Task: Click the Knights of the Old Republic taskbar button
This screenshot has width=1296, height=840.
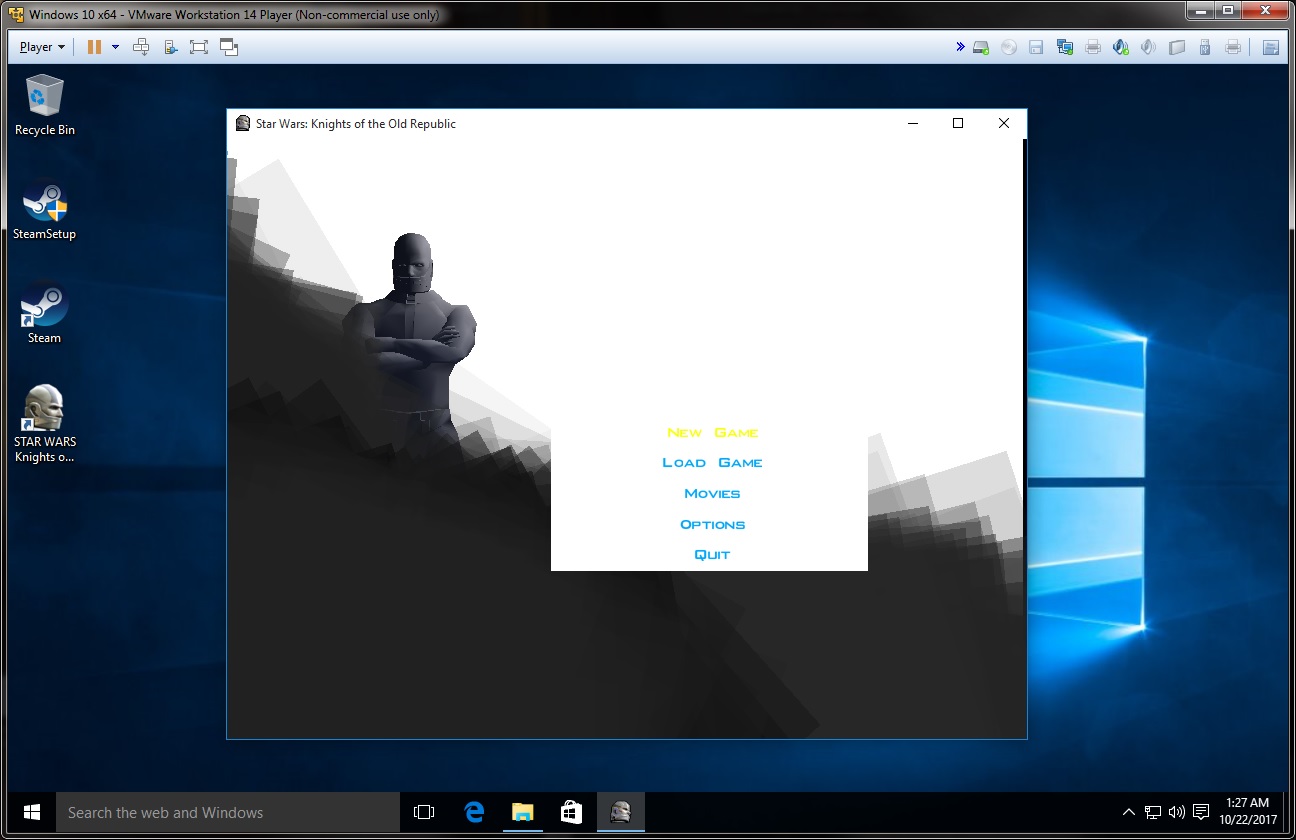Action: [621, 812]
